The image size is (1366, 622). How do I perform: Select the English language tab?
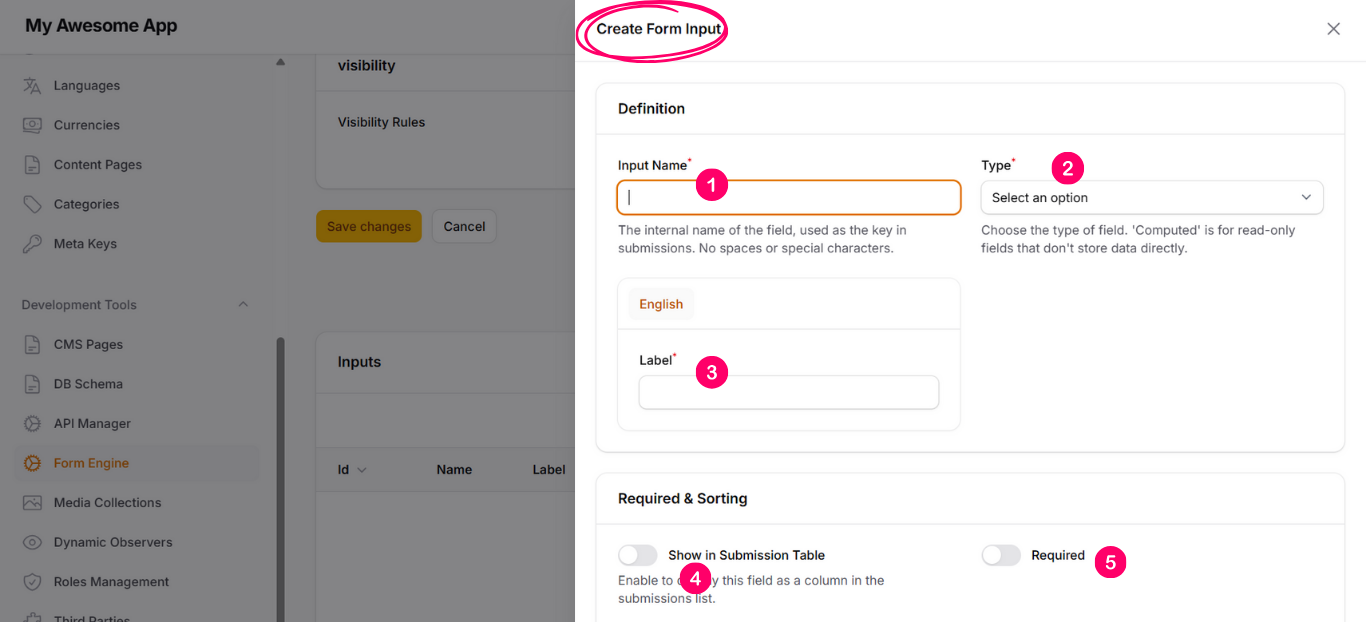[661, 305]
